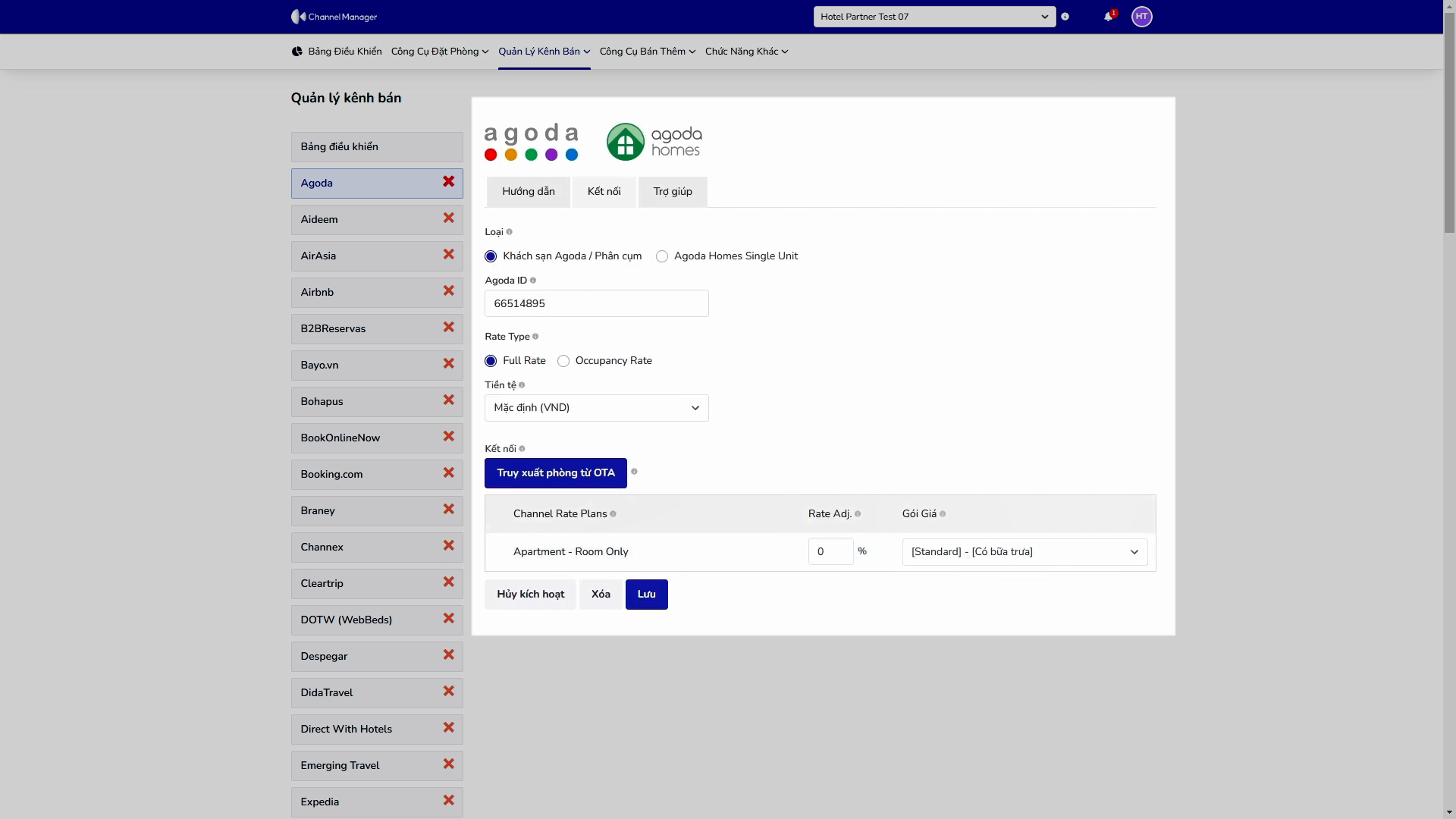Expand the Chức Năng Khác menu

click(747, 52)
